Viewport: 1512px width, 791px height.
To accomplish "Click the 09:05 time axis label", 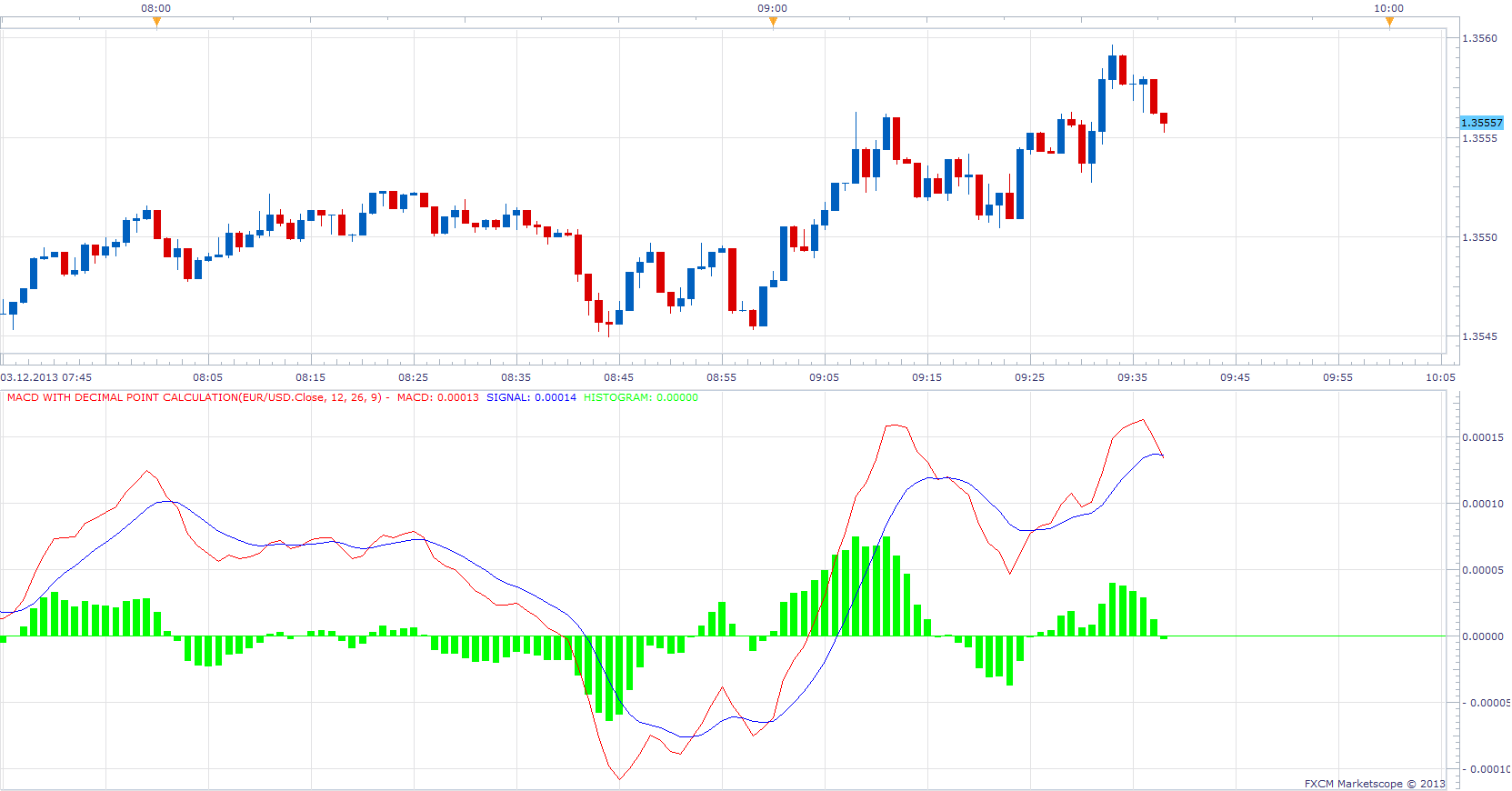I will pyautogui.click(x=824, y=377).
